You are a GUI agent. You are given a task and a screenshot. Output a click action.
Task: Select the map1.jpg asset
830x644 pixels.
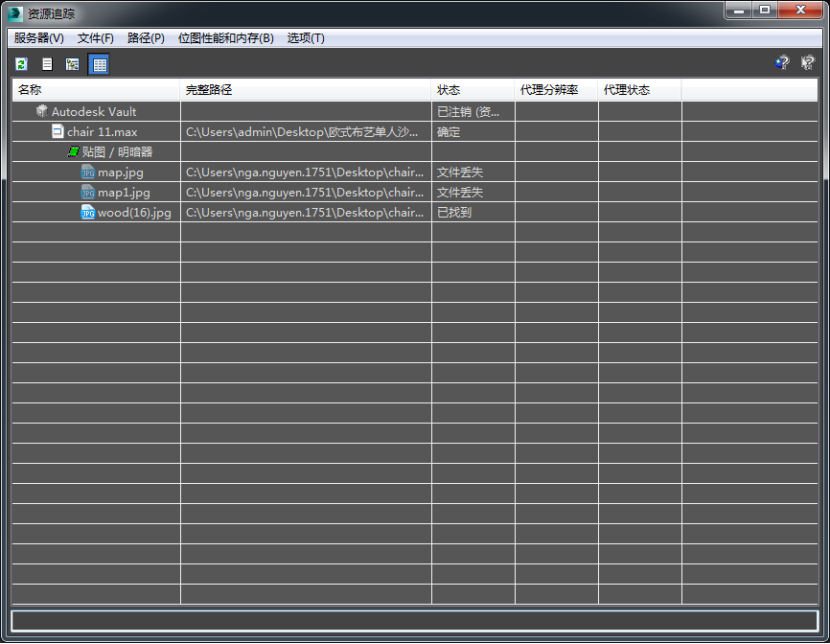tap(415, 192)
